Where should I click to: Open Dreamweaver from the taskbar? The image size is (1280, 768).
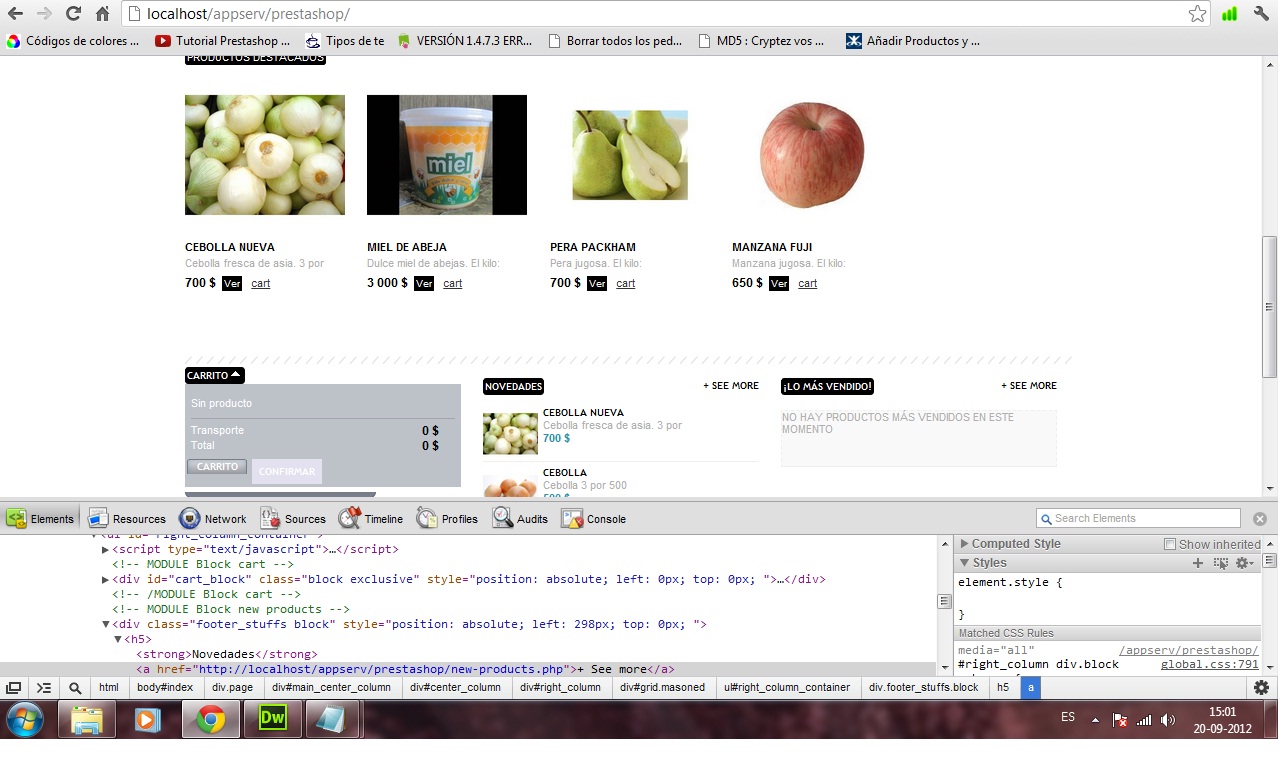272,719
